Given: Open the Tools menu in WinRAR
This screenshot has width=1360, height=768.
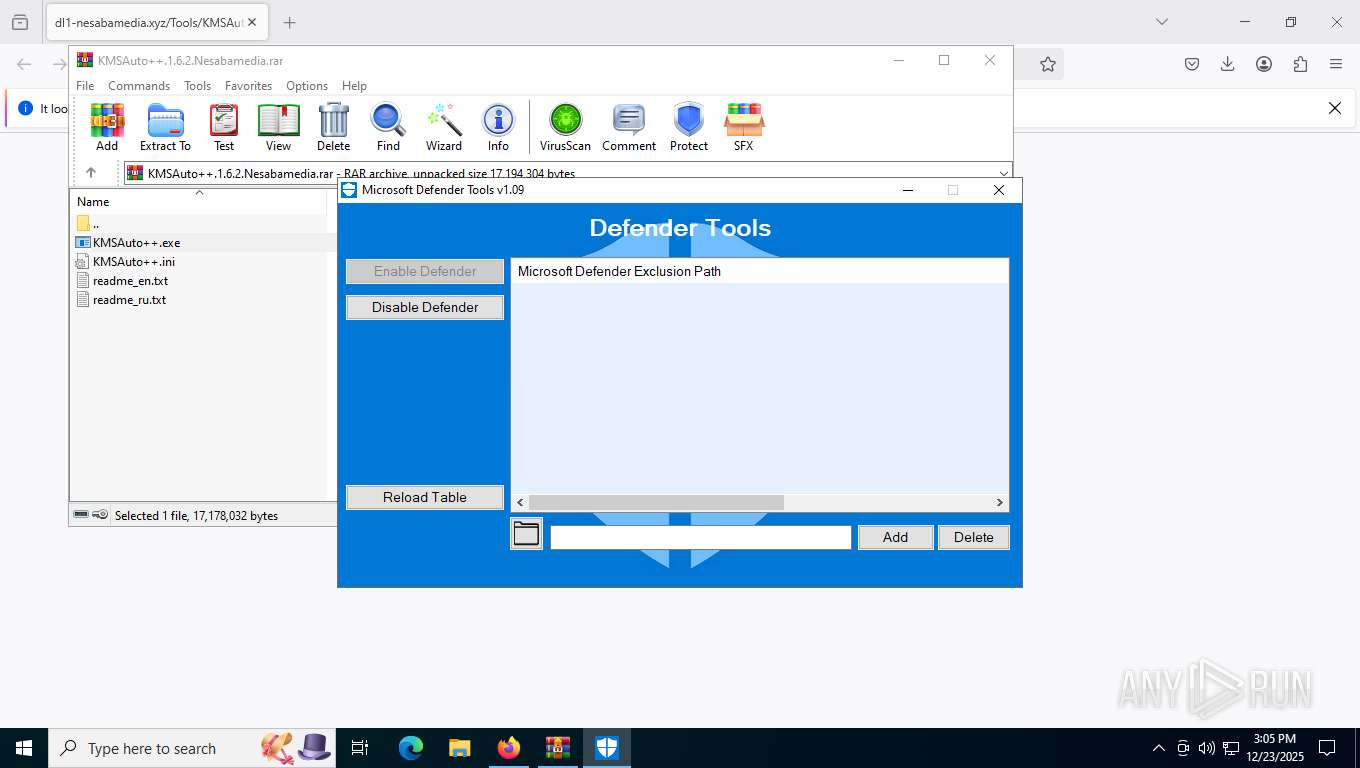Looking at the screenshot, I should click(x=197, y=86).
